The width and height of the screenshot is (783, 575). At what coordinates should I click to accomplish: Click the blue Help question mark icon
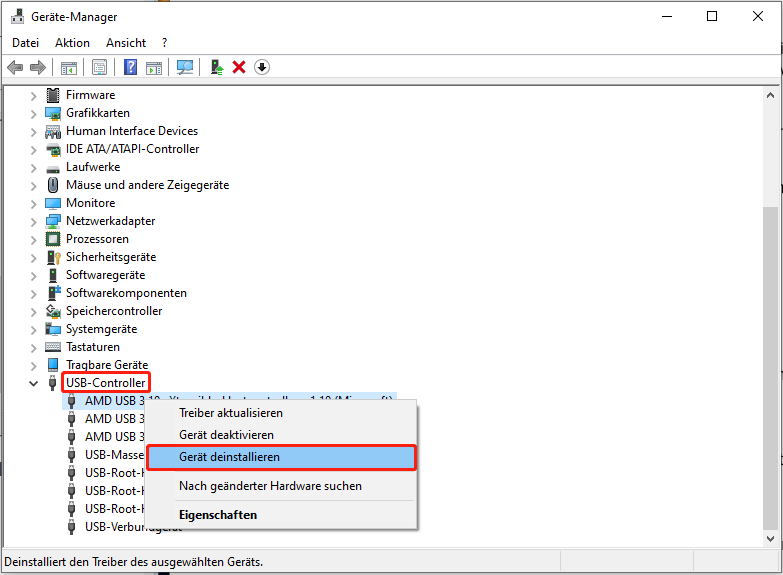[130, 67]
